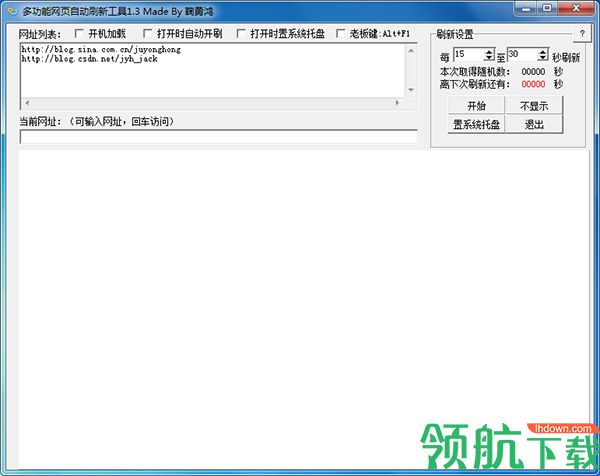The image size is (600, 476).
Task: Click the 当前网址 address input field
Action: (218, 137)
